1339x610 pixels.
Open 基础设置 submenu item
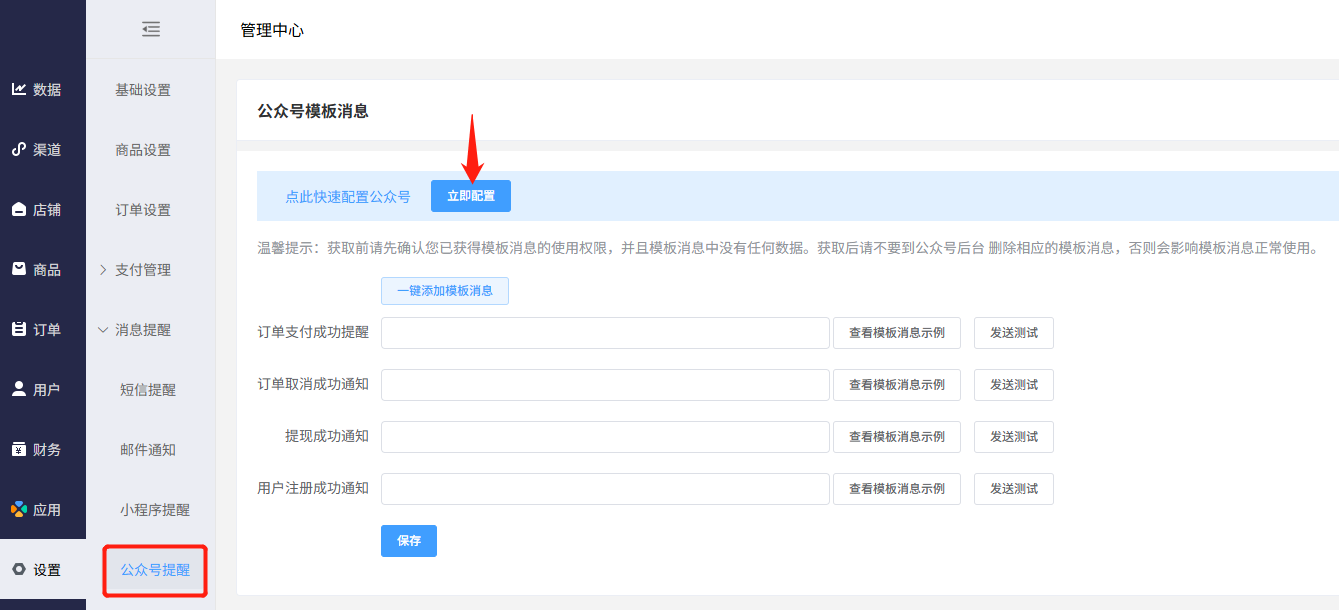click(143, 90)
